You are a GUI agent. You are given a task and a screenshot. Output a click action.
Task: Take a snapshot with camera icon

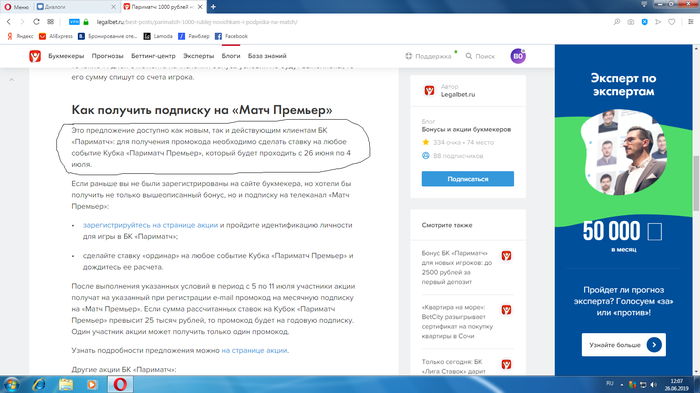click(x=630, y=22)
